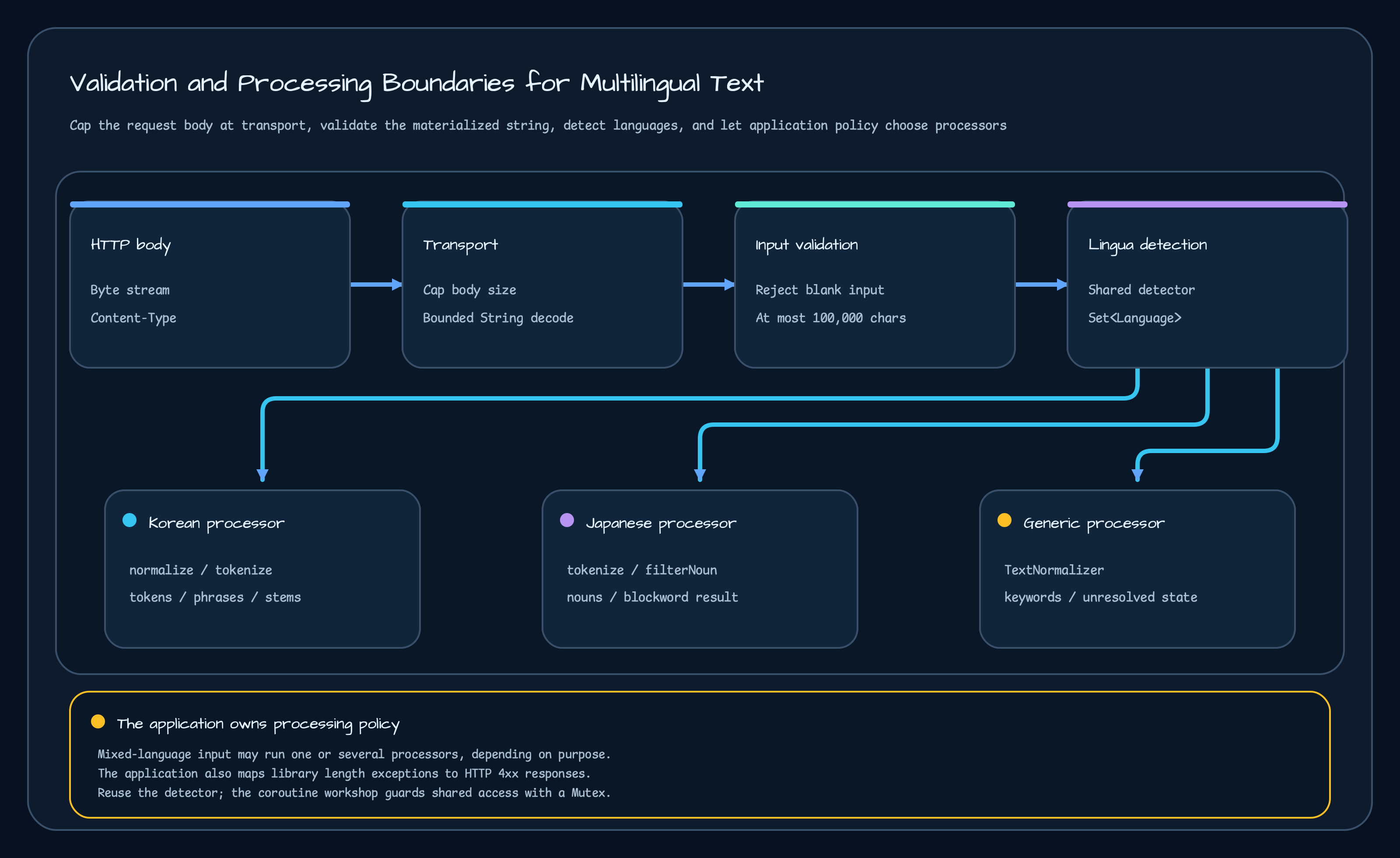This screenshot has height=858, width=1400.
Task: Click the purple accent bar atop Lingua detection card
Action: (x=1207, y=204)
